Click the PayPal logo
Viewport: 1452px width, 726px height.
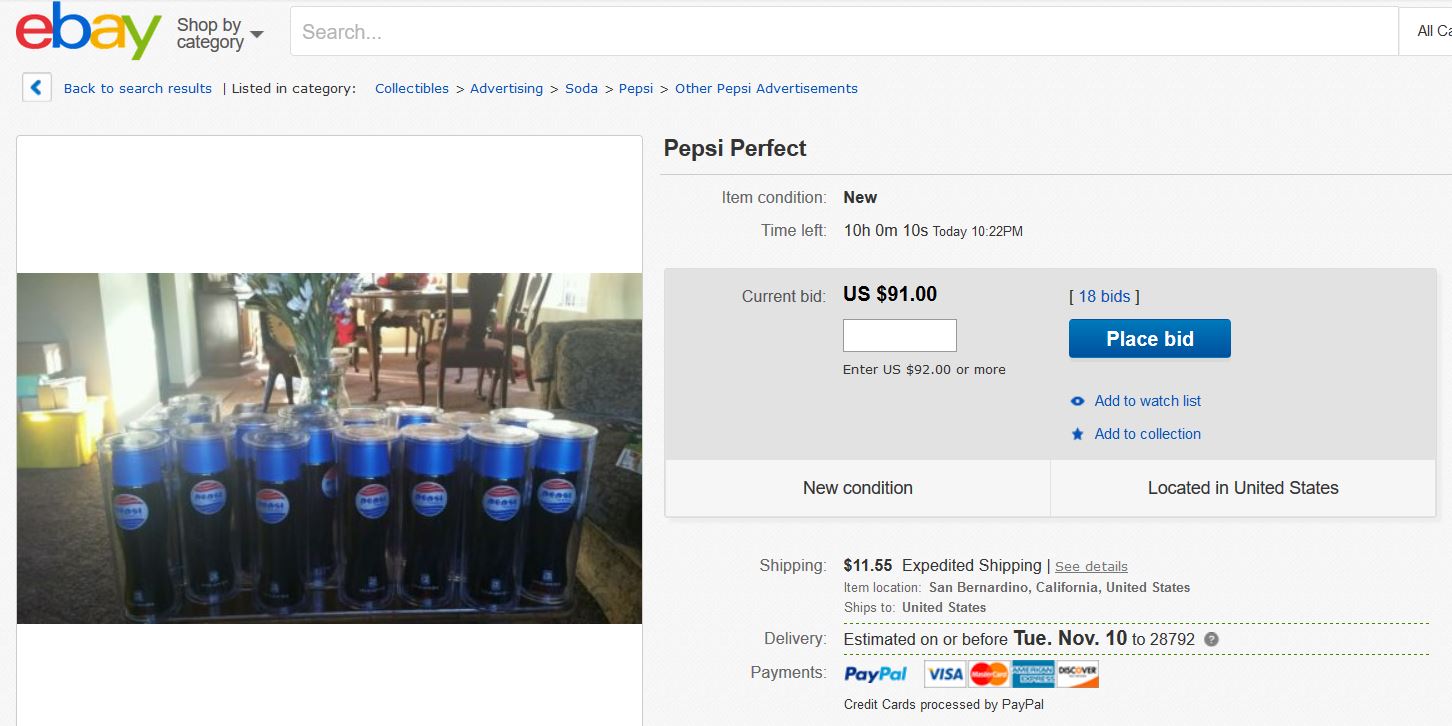(875, 674)
